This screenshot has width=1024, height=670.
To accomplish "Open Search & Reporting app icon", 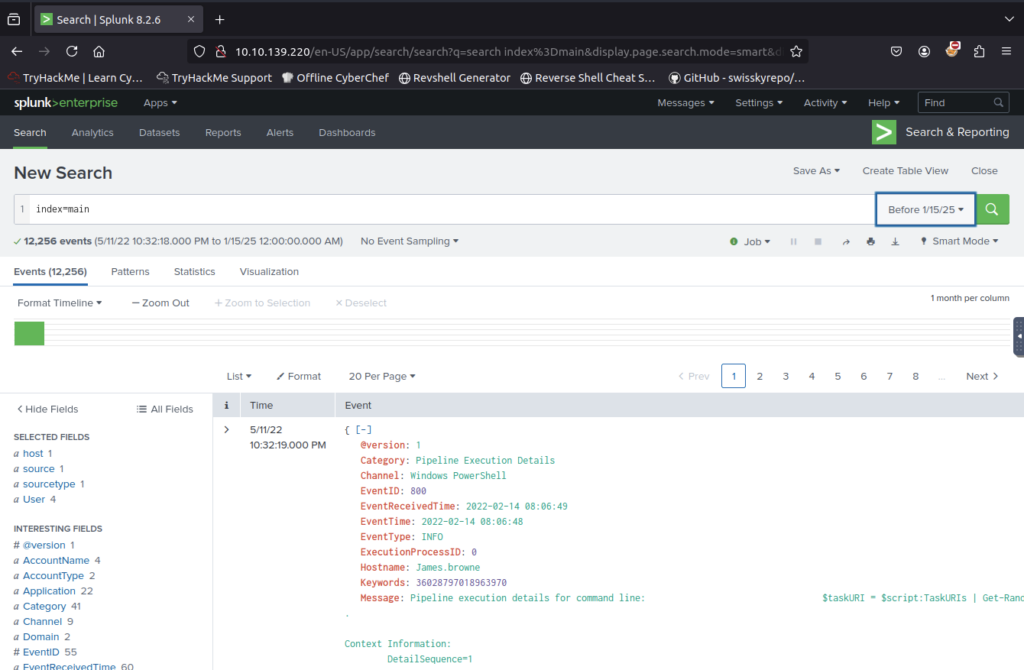I will point(884,133).
